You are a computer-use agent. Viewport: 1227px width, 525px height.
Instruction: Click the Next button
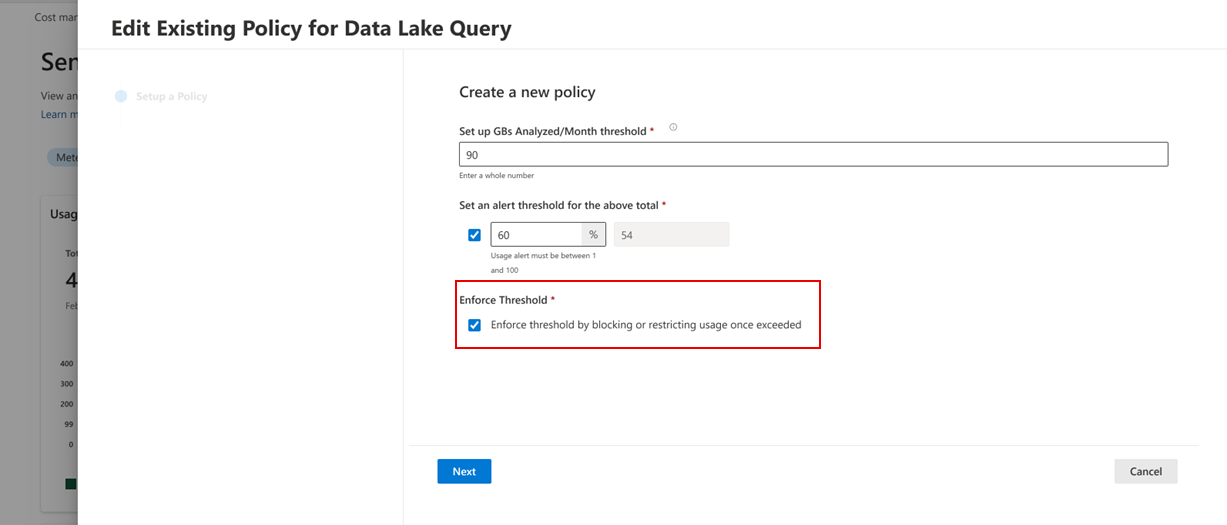(x=464, y=471)
